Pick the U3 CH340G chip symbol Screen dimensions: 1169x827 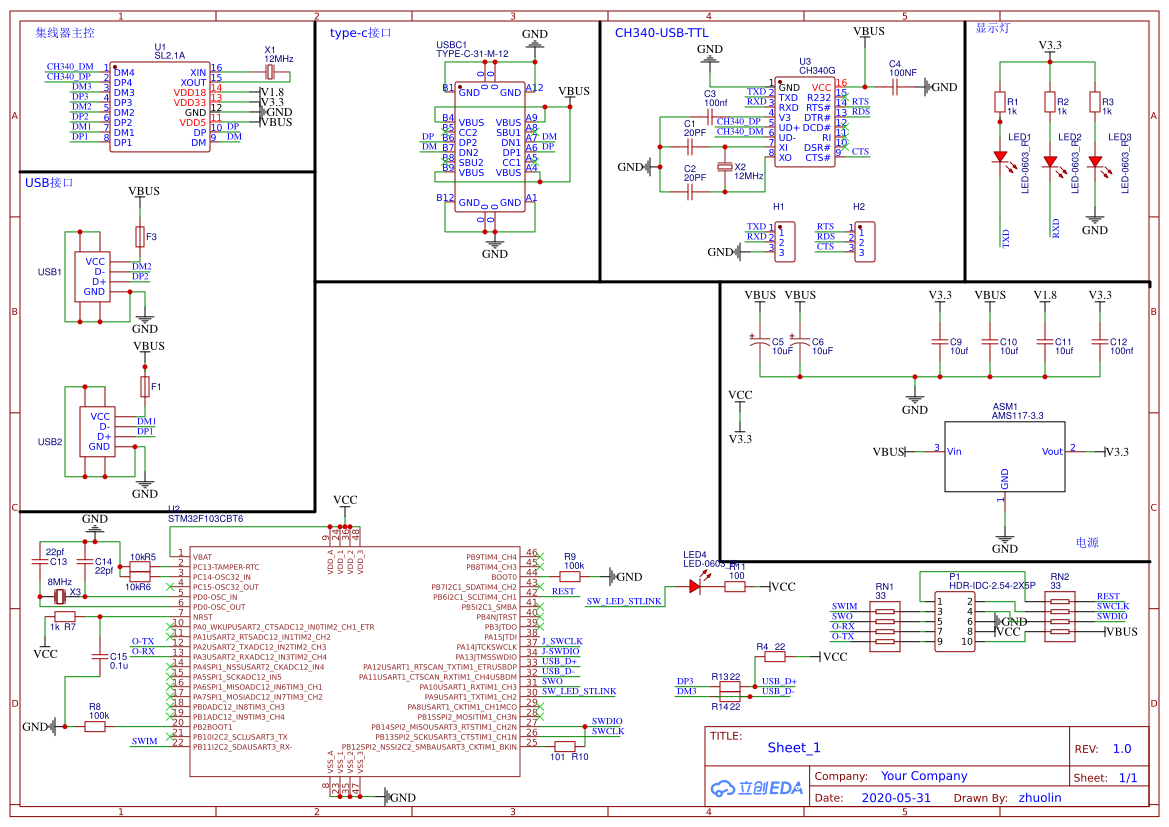804,122
